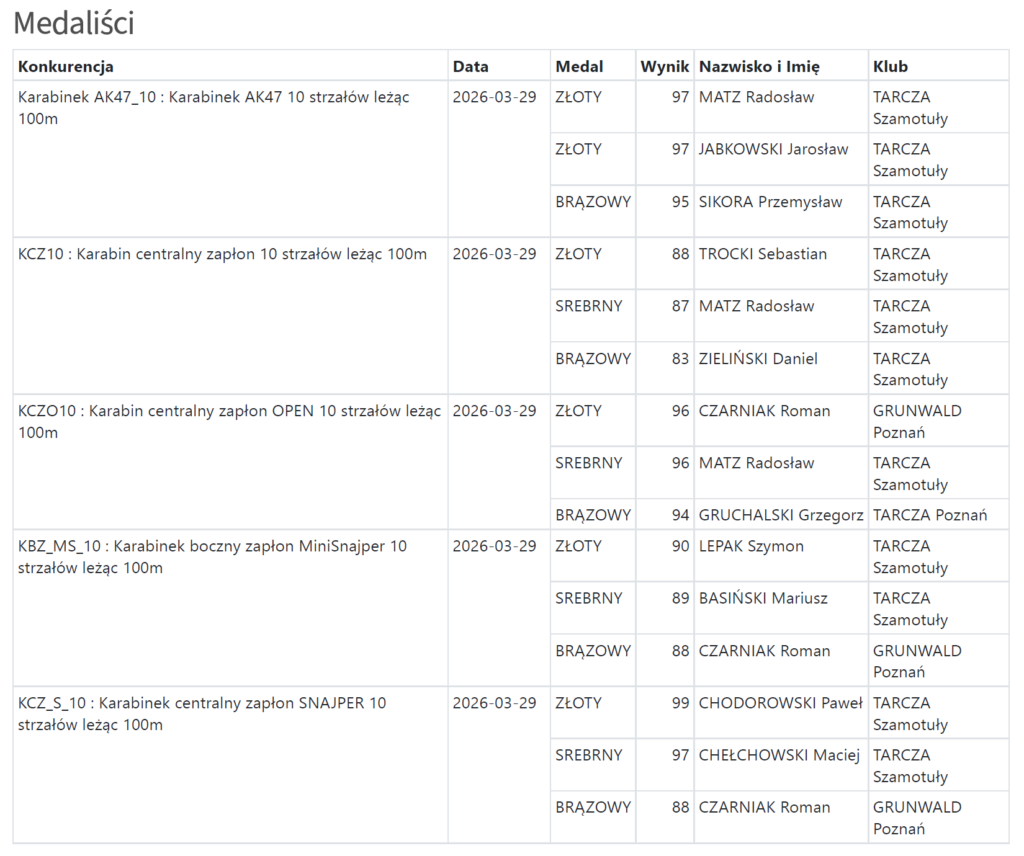
Task: Select the KBZ_MS_10 MiniSnajper competition cell
Action: 213,557
